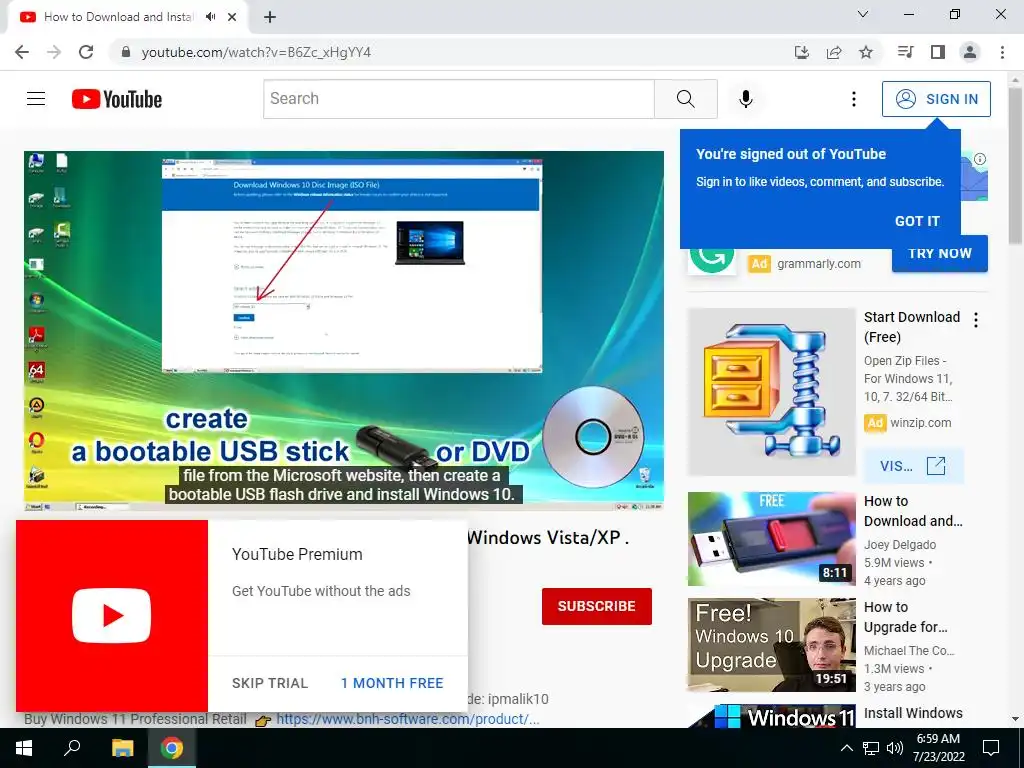Show hidden system tray icons
1024x768 pixels.
[846, 748]
